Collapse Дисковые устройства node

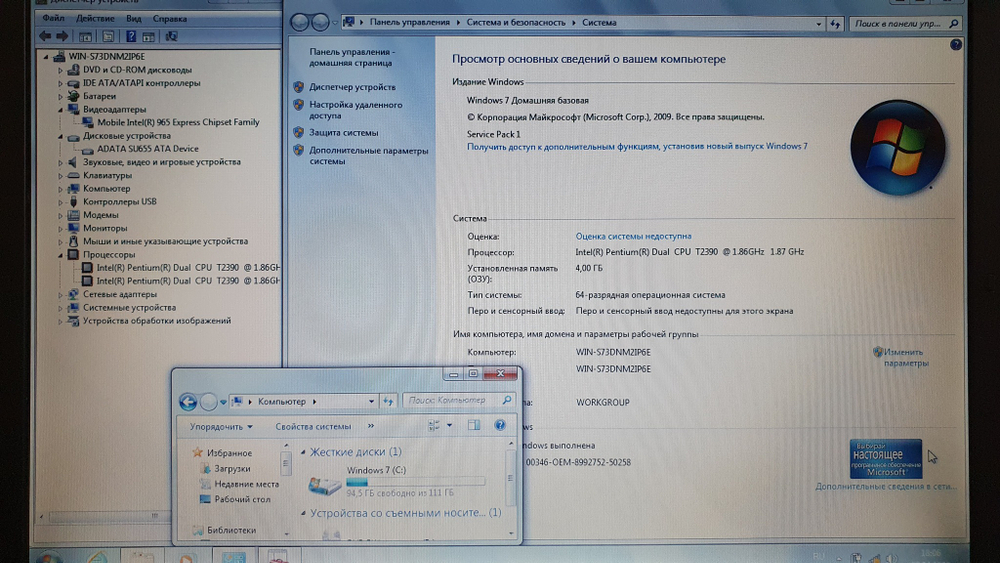(x=61, y=136)
